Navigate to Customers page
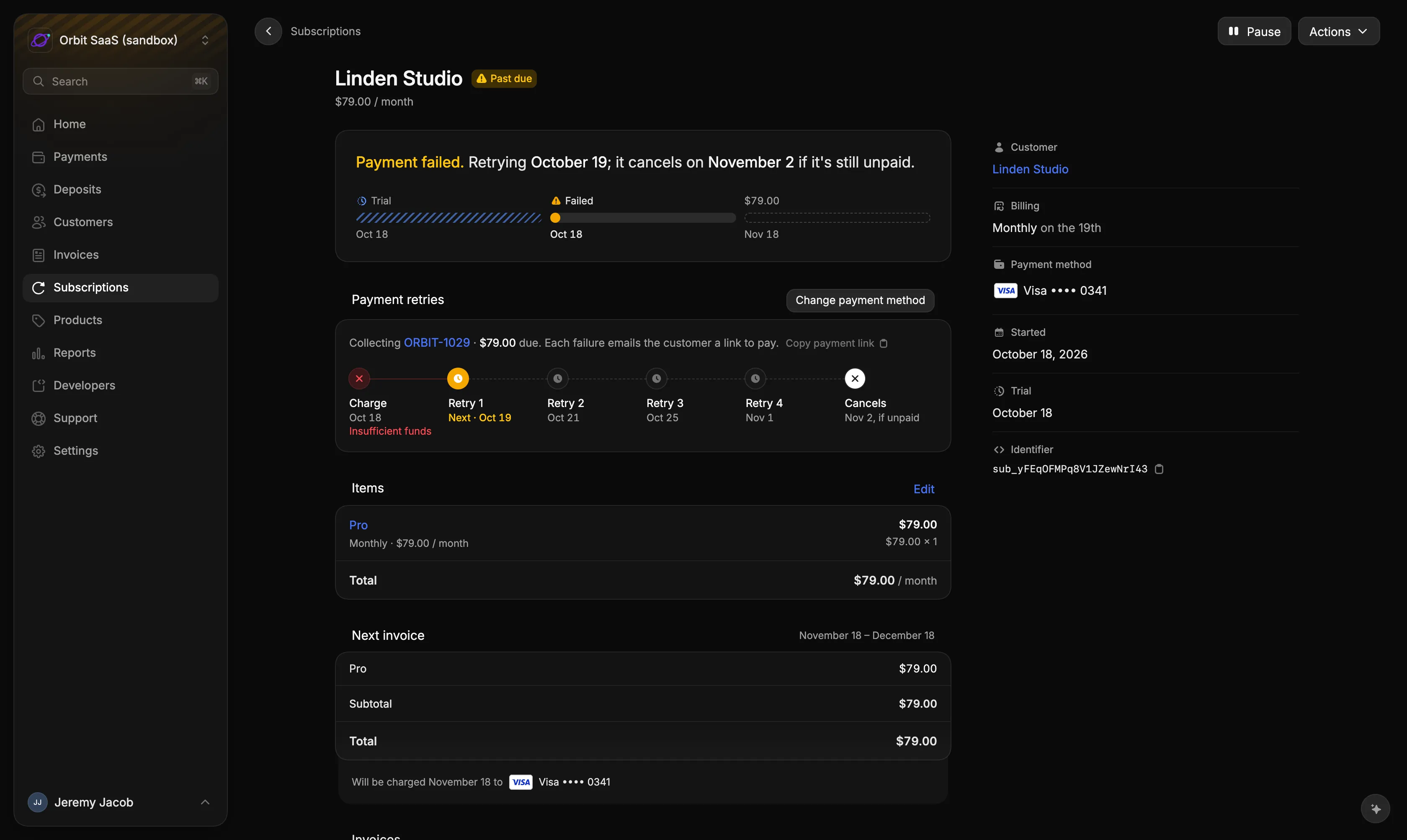Viewport: 1407px width, 840px height. [121, 222]
